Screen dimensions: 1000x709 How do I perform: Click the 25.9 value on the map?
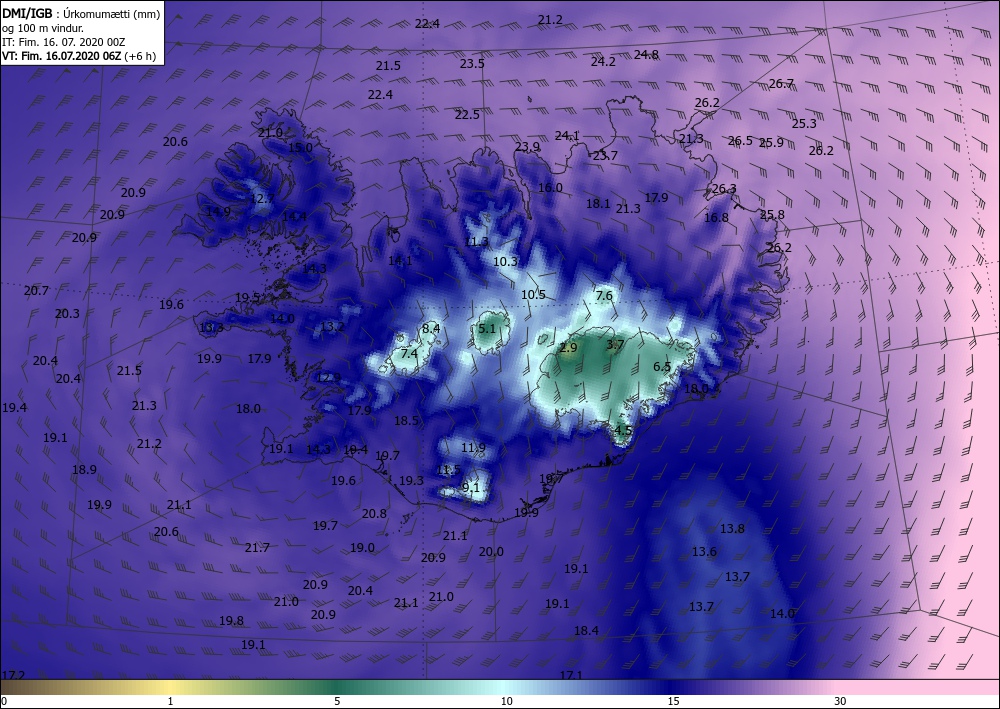771,143
